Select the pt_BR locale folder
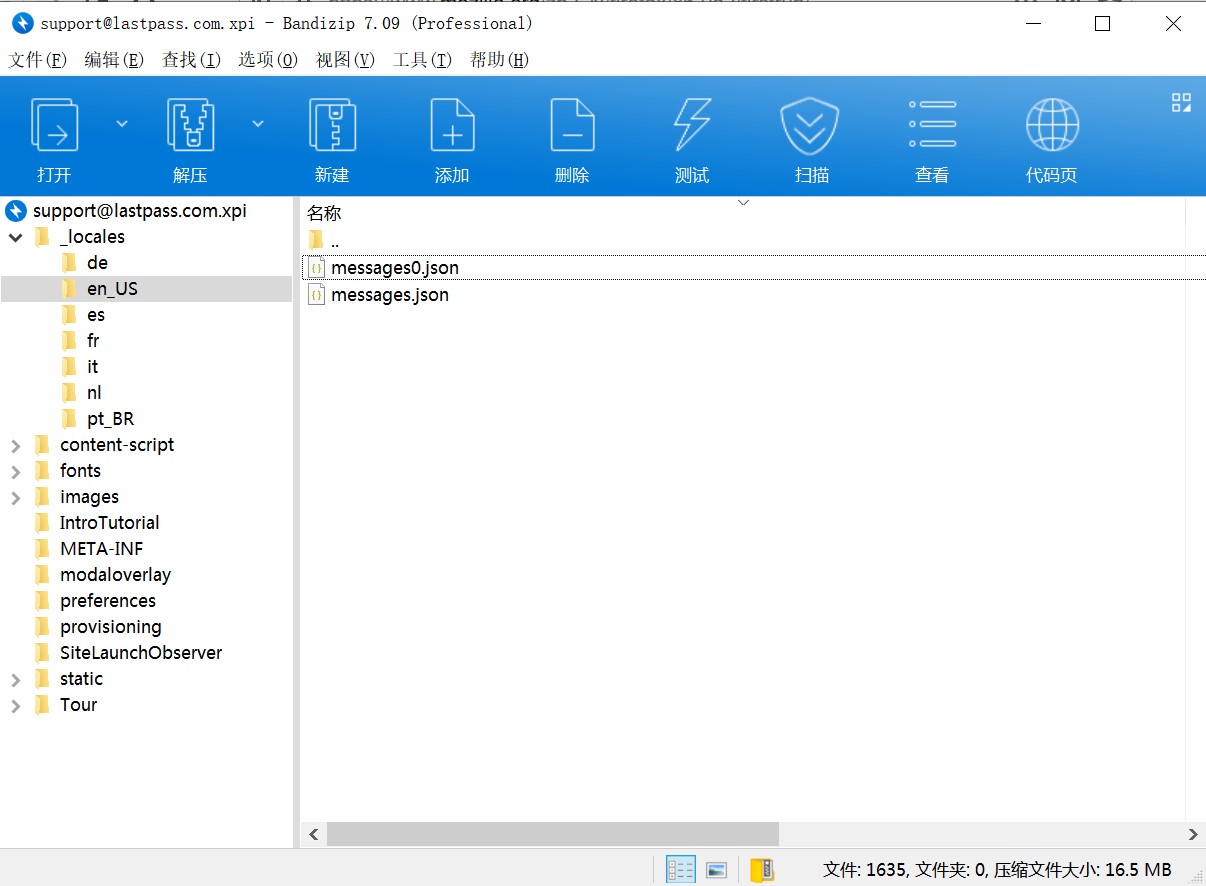This screenshot has width=1206, height=886. coord(110,419)
